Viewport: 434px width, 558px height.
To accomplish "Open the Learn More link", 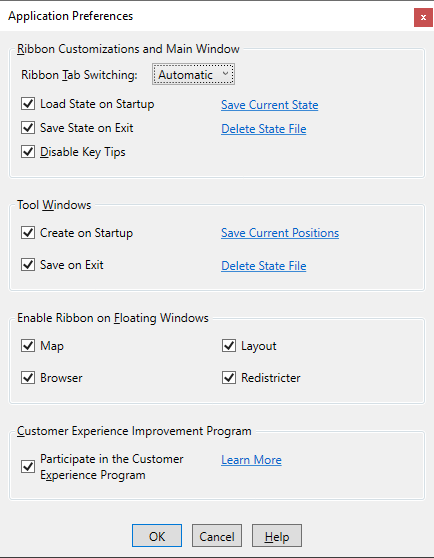I will coord(251,460).
